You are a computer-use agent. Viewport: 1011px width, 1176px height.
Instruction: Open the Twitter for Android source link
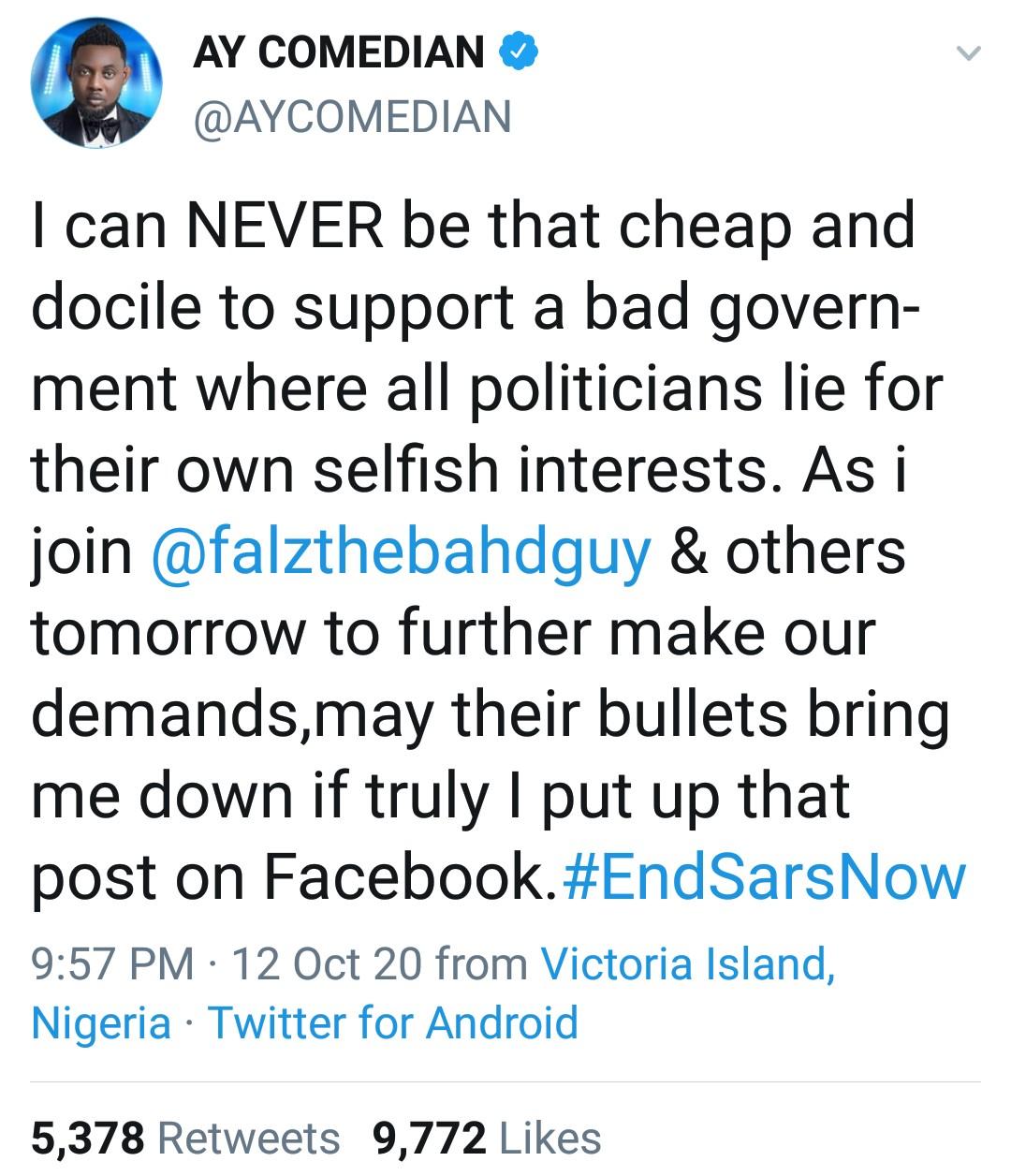393,1022
